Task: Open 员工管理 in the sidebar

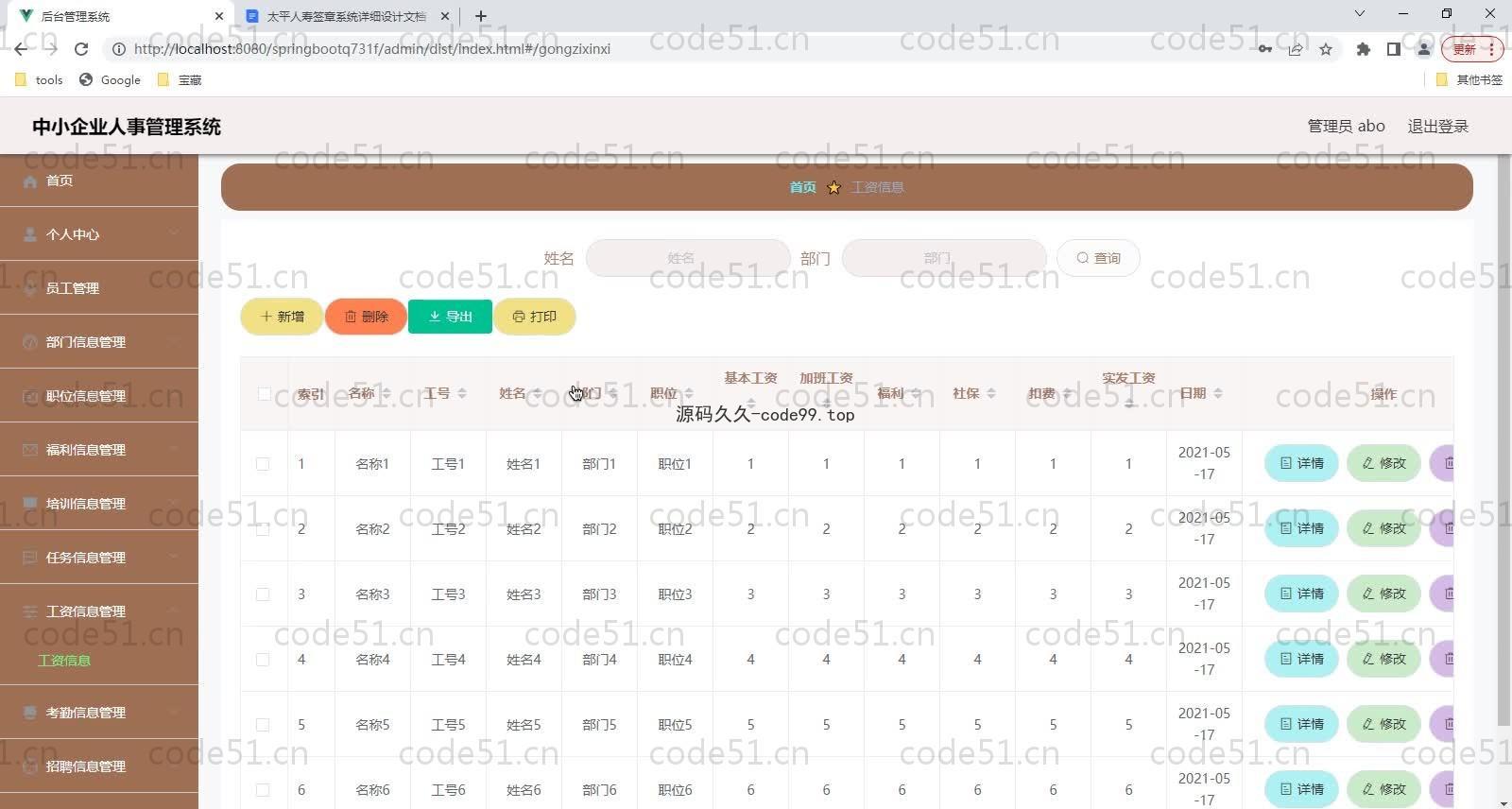Action: click(99, 288)
